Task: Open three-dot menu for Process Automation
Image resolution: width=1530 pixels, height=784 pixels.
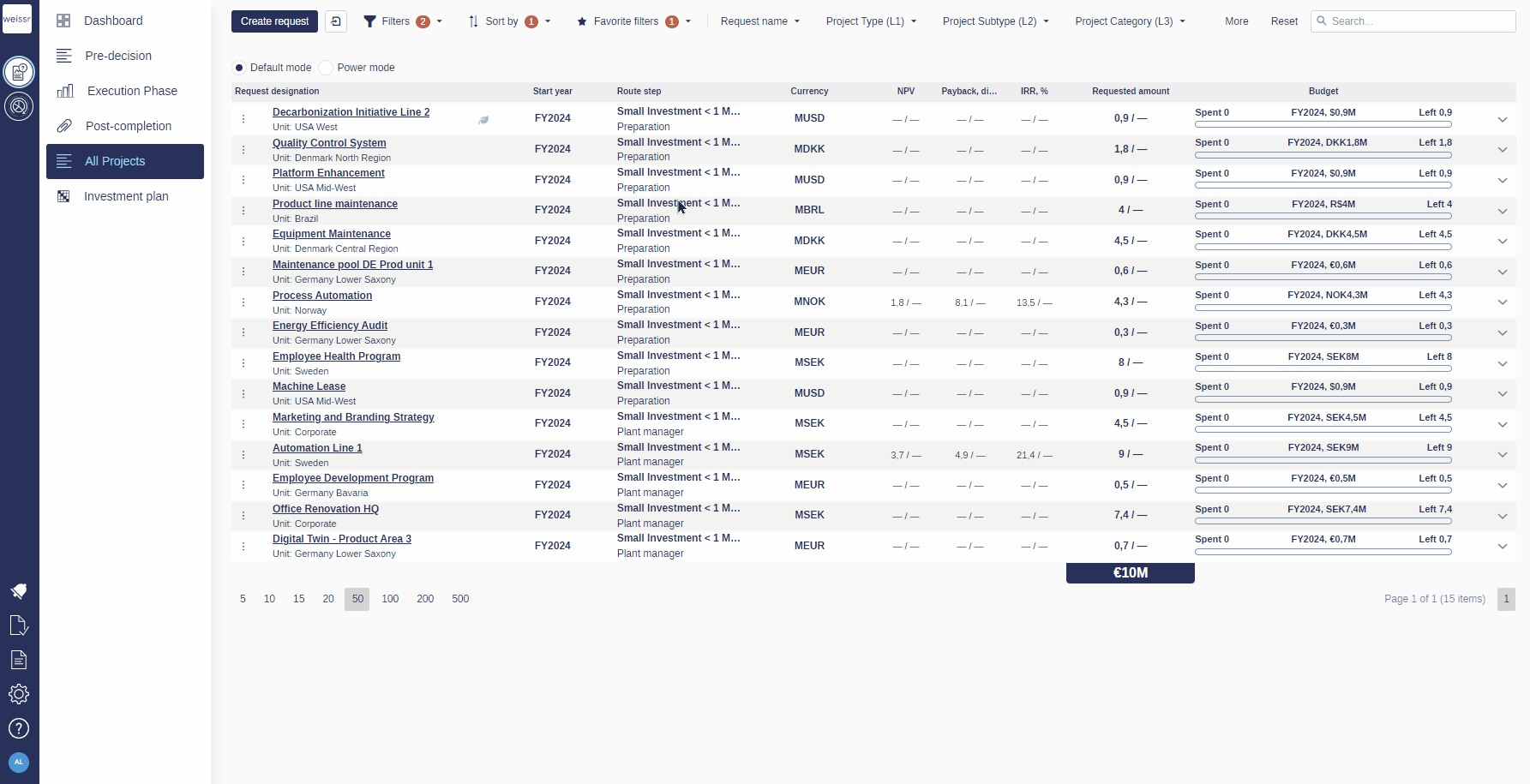Action: point(243,302)
